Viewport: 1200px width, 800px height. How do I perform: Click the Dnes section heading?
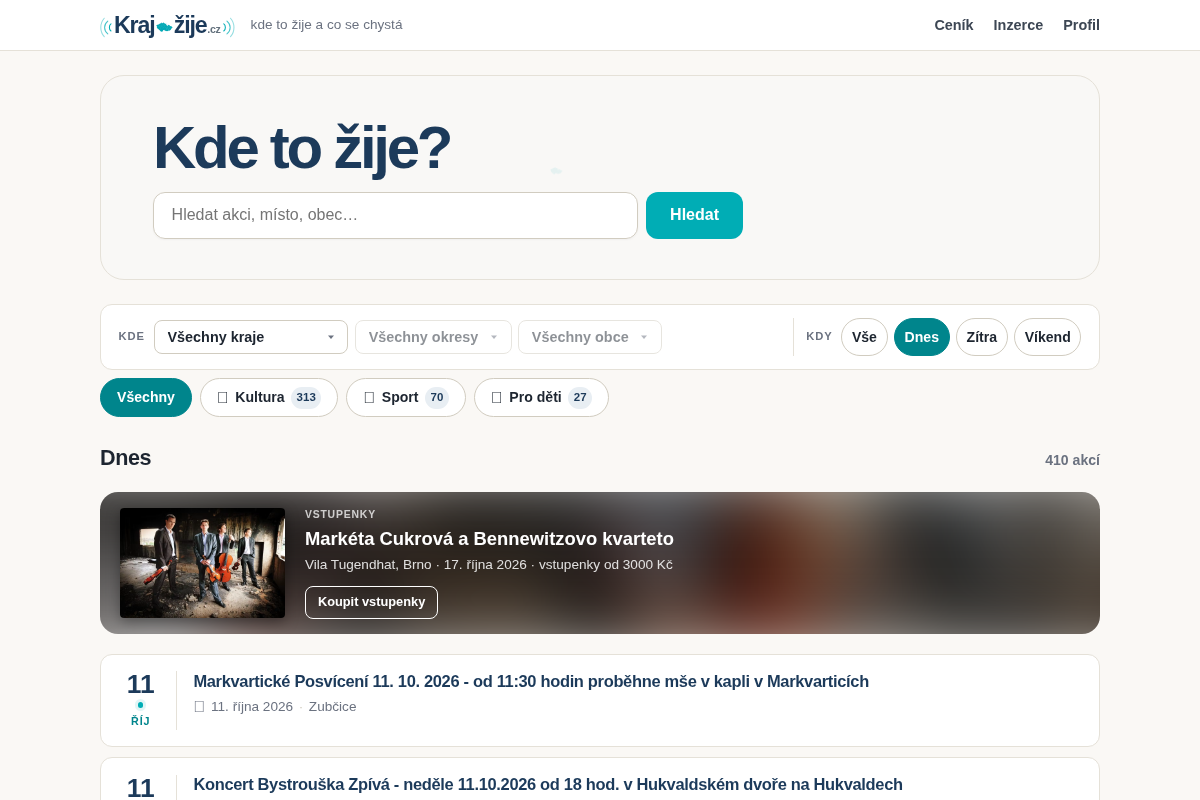tap(125, 458)
